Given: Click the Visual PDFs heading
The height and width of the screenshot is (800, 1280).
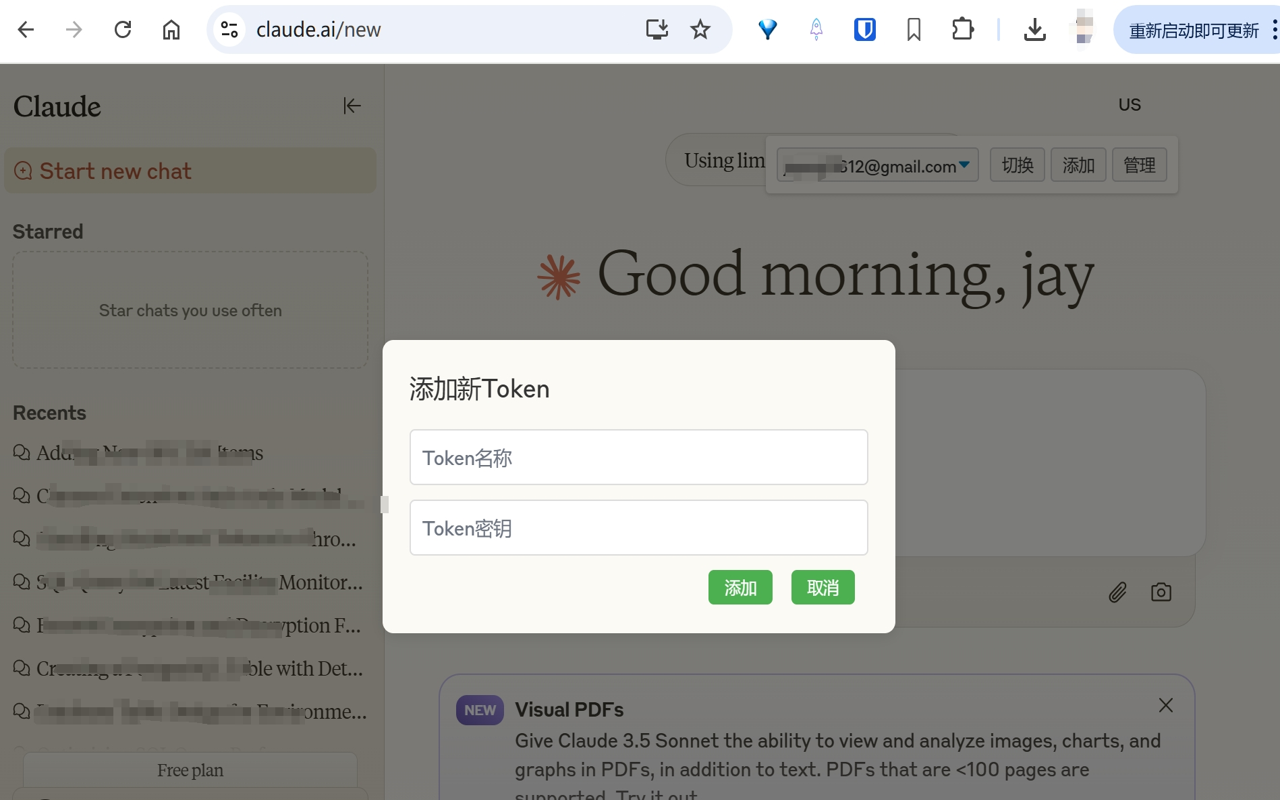Looking at the screenshot, I should coord(569,709).
